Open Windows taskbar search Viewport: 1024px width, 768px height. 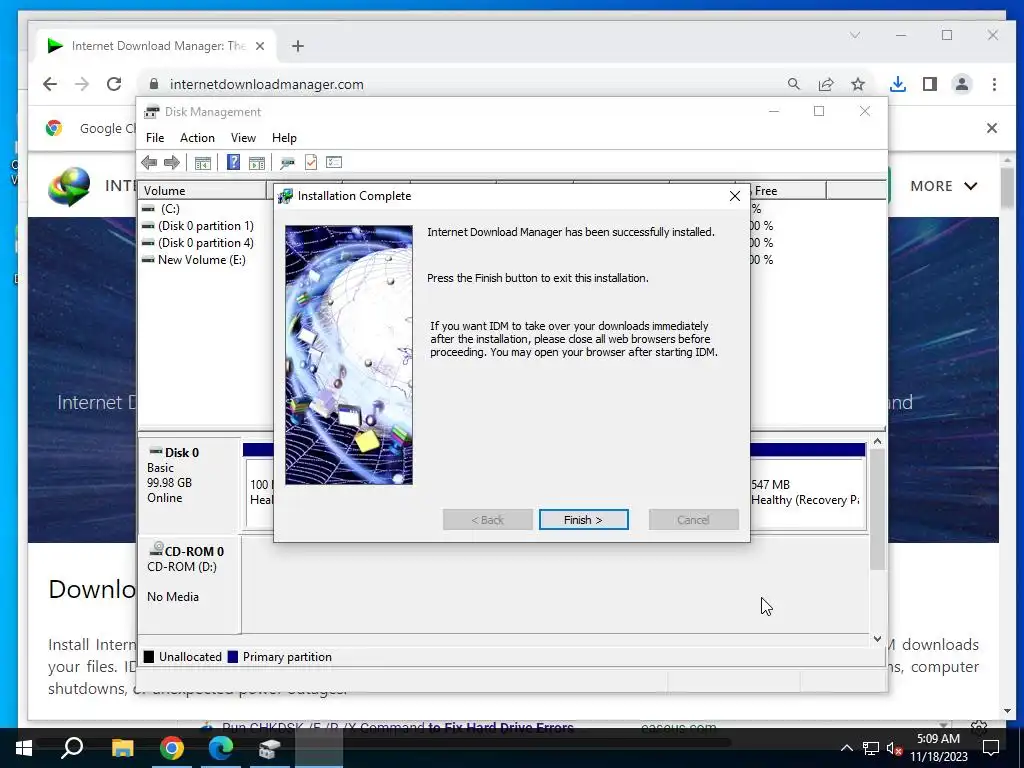point(72,748)
